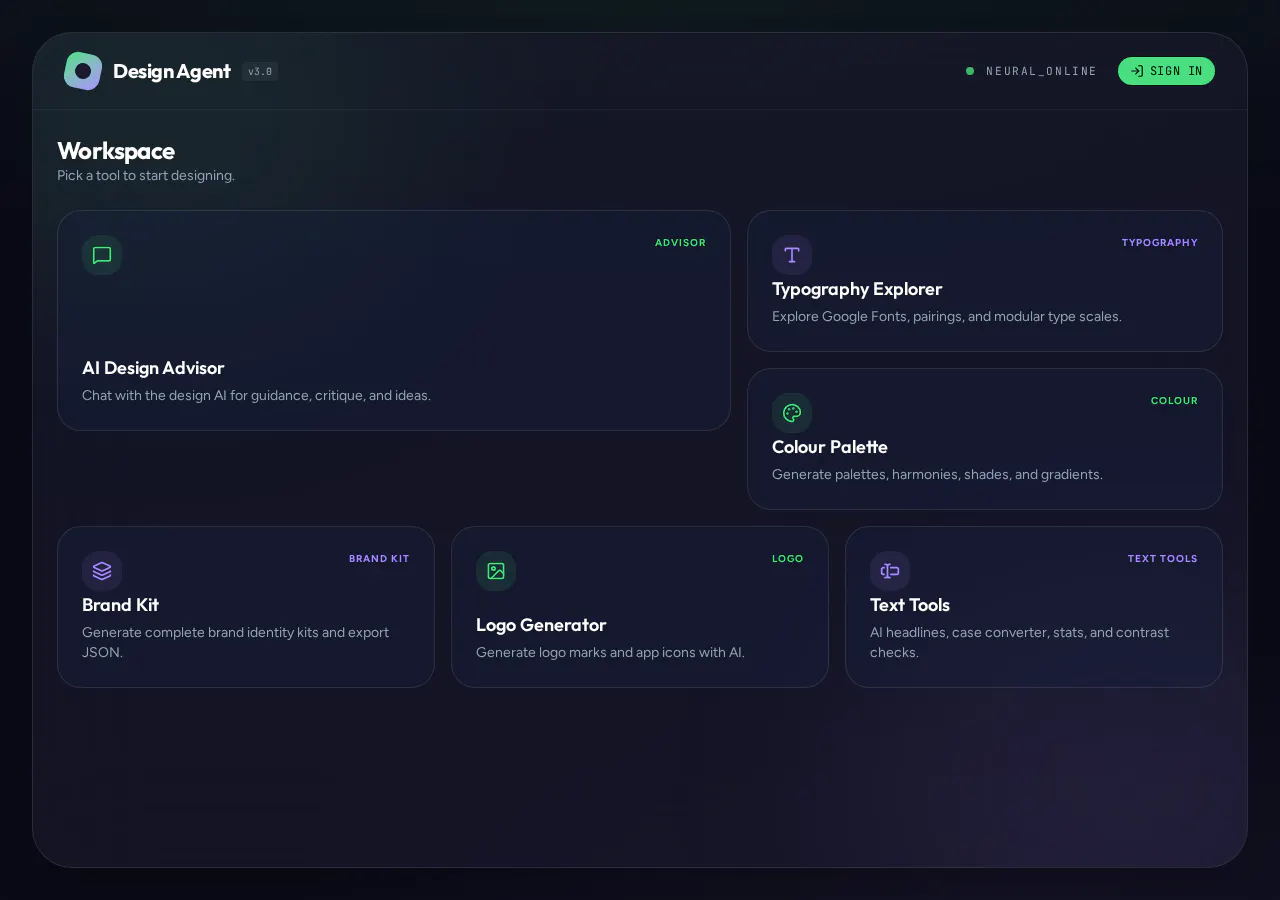Open the Text Tools title
The image size is (1280, 900).
pos(910,605)
